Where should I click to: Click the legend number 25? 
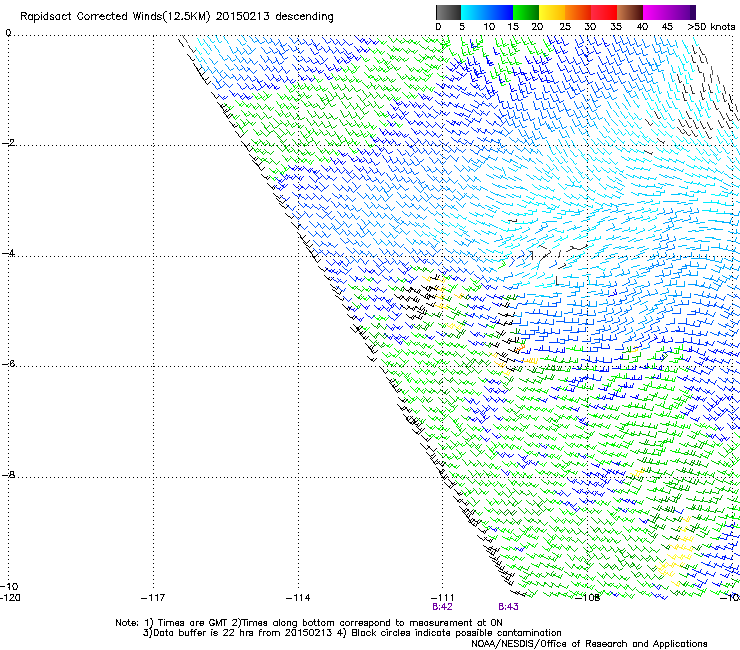[565, 27]
